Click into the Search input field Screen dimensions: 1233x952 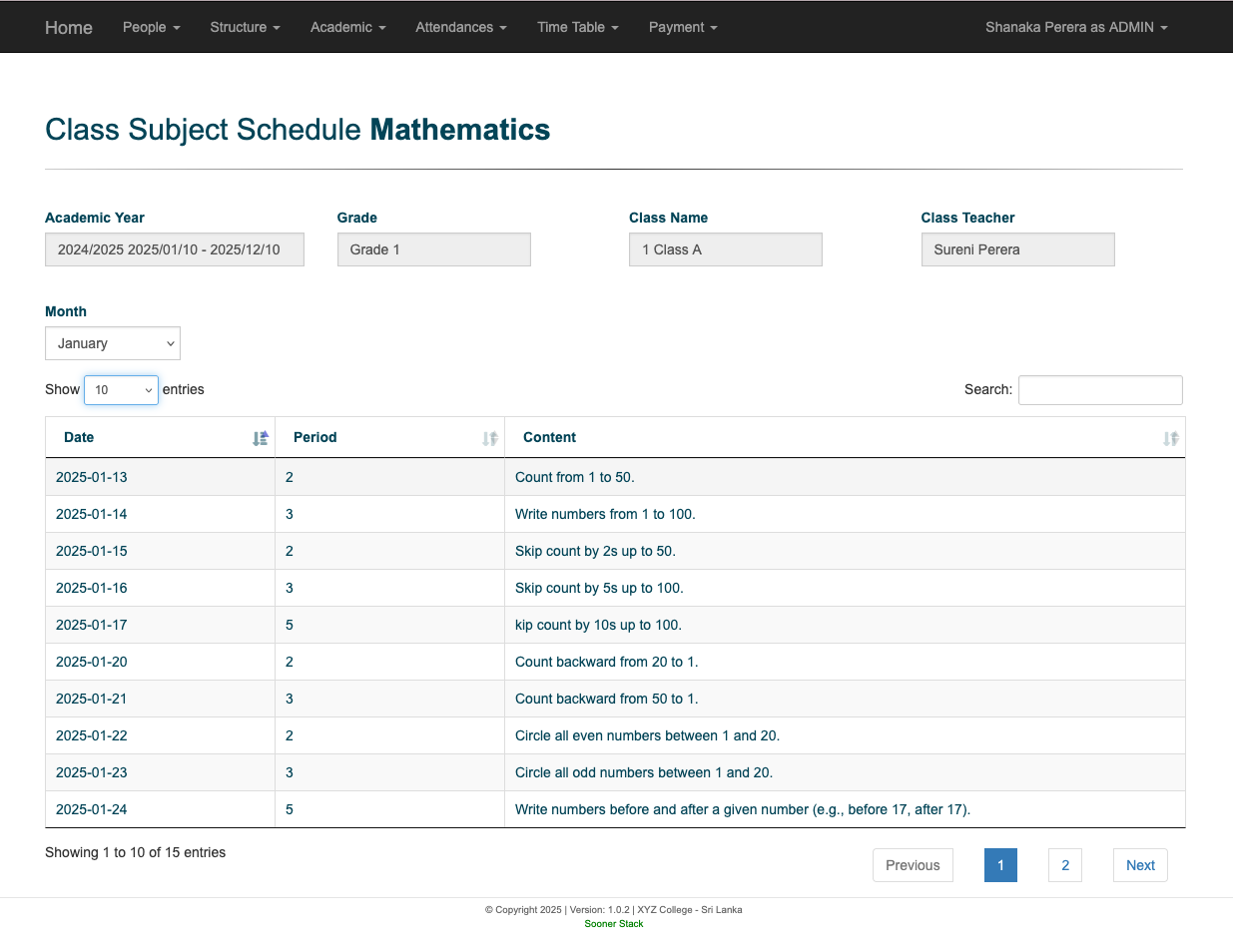click(1100, 390)
